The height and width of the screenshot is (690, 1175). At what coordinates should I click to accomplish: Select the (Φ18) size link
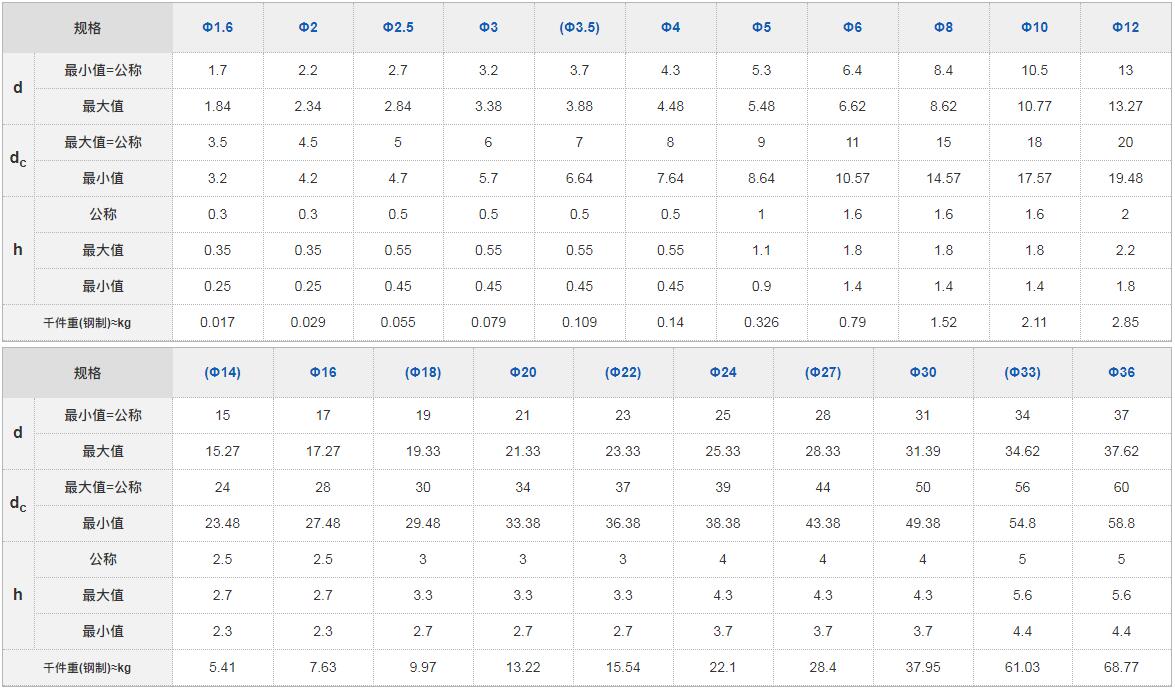pyautogui.click(x=423, y=372)
